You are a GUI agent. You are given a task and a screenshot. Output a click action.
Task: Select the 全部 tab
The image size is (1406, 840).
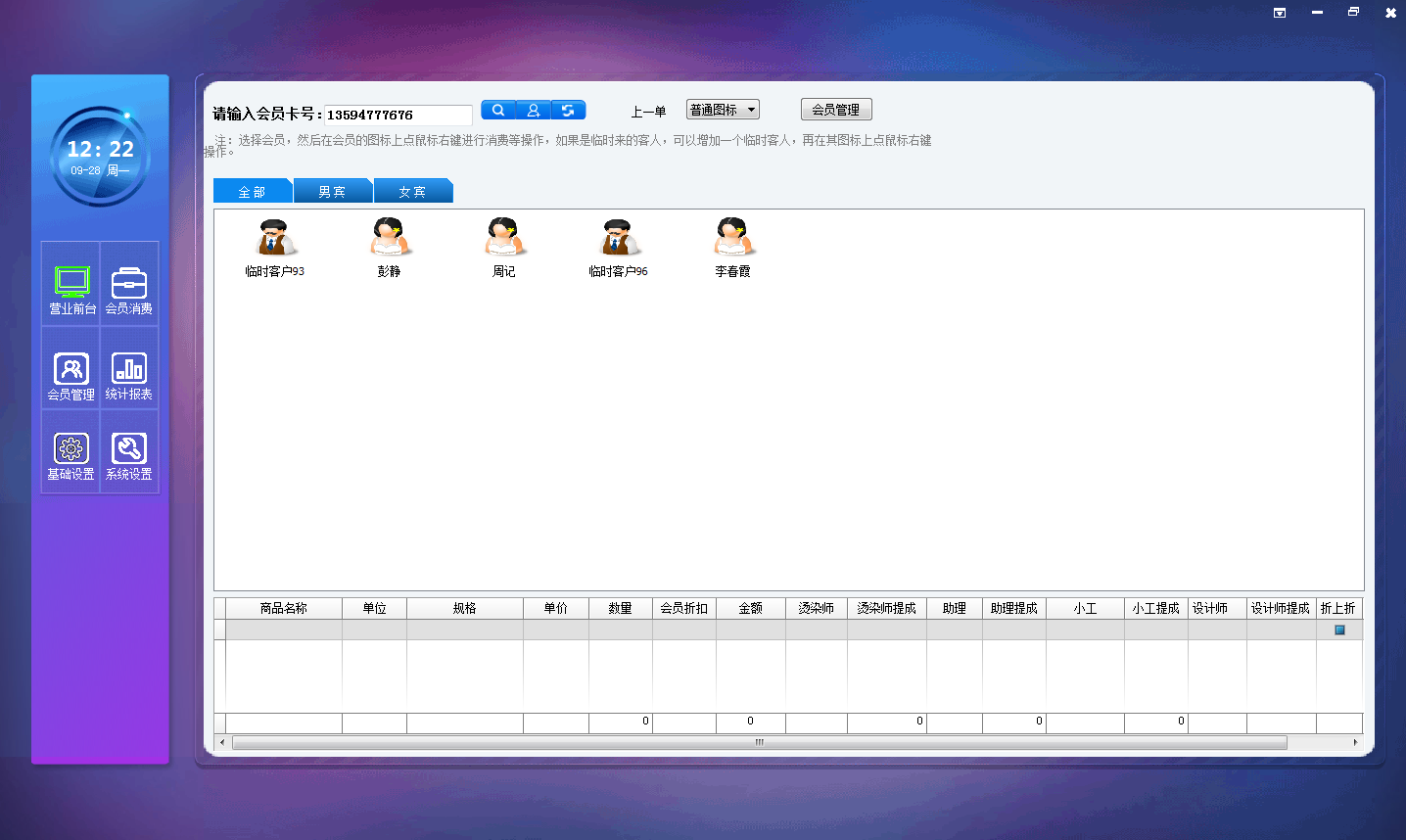[252, 192]
